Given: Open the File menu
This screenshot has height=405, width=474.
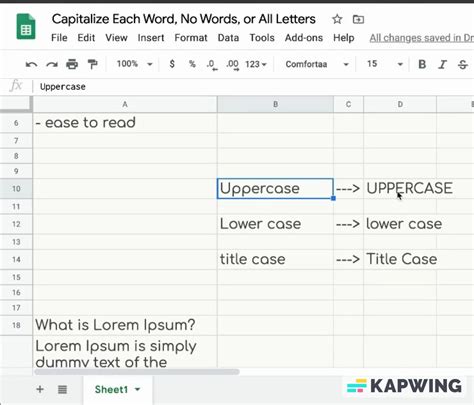Looking at the screenshot, I should pos(59,38).
